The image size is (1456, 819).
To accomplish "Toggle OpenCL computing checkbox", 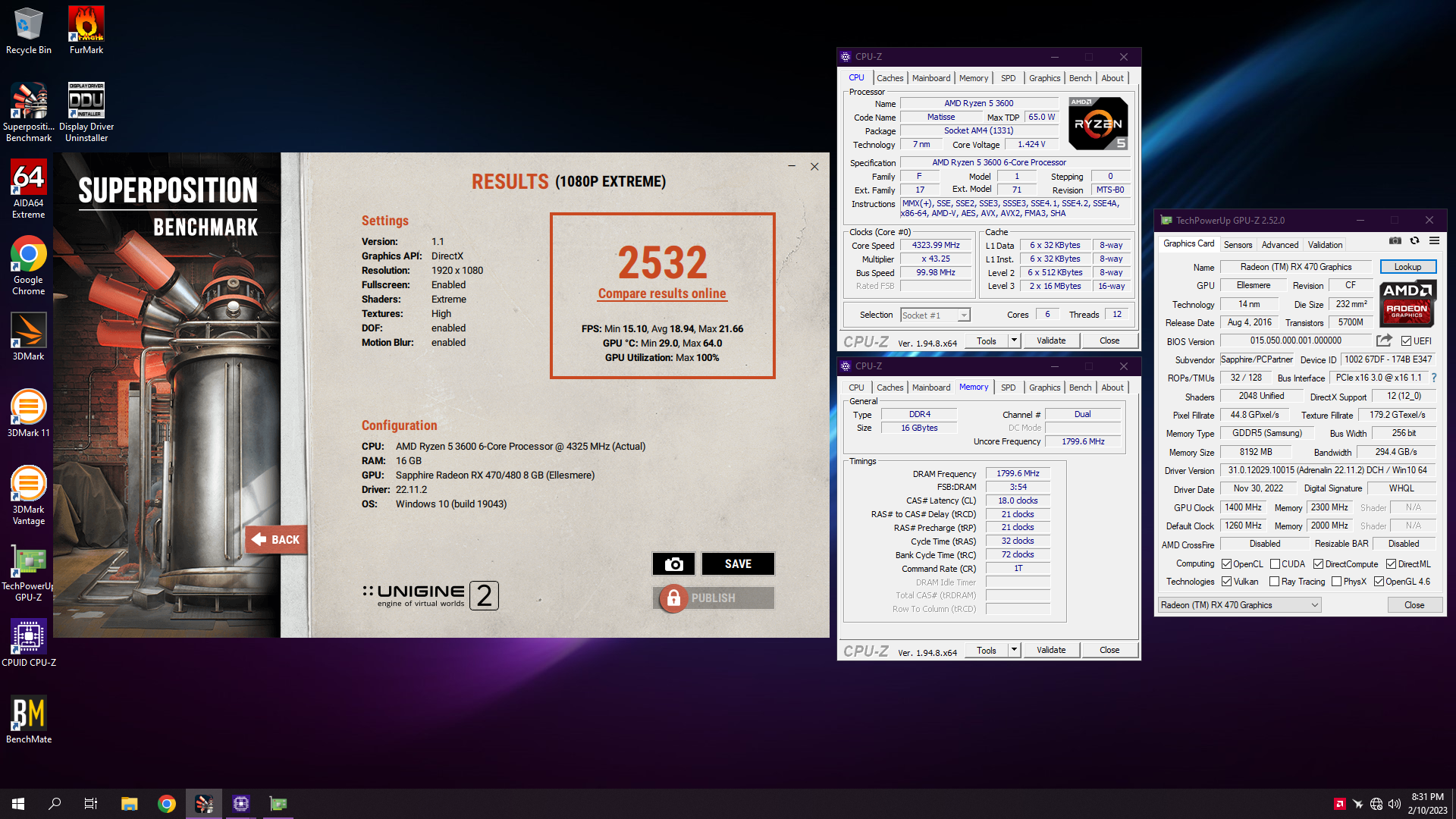I will 1226,564.
